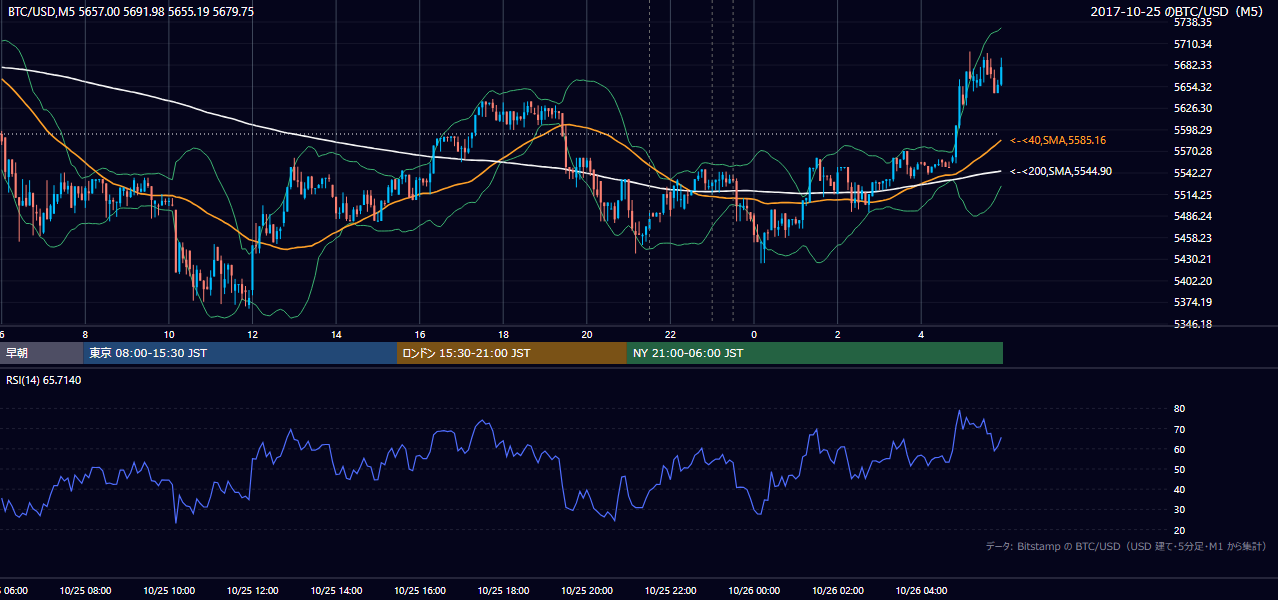Image resolution: width=1278 pixels, height=600 pixels.
Task: Click the Bitstamp data source note
Action: tap(1126, 546)
